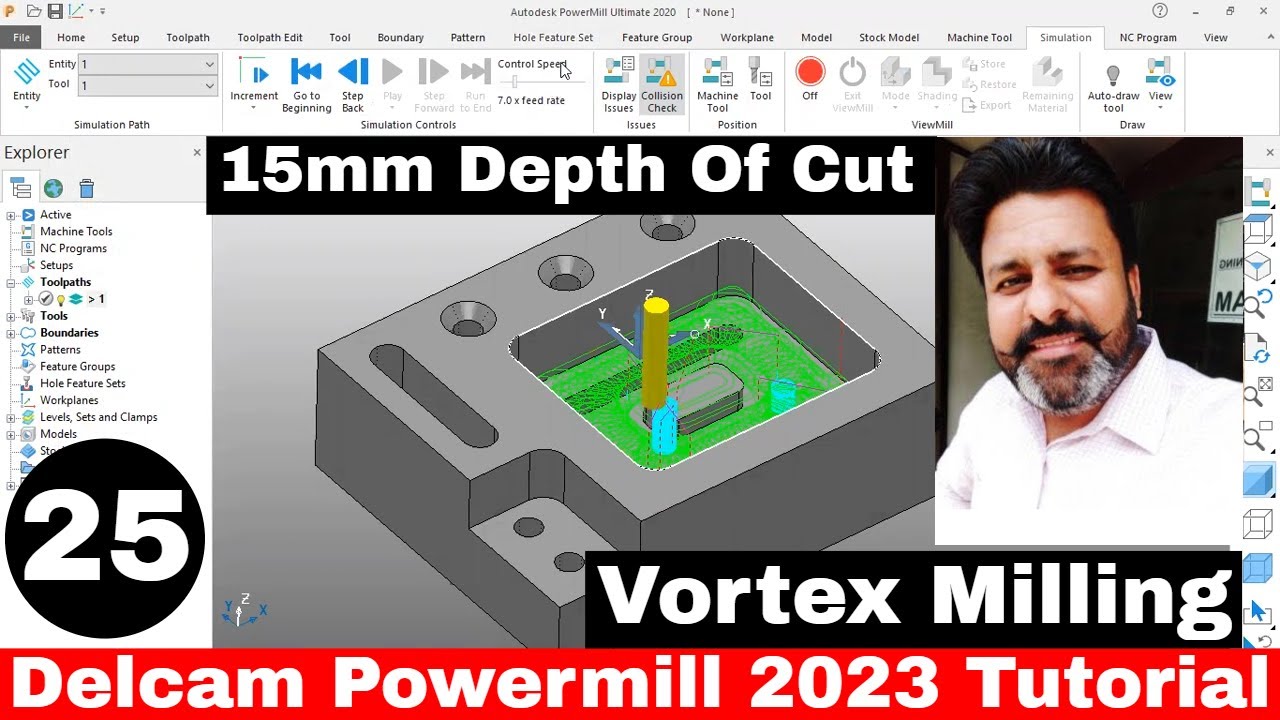The image size is (1280, 720).
Task: Select Patterns in Explorer tree
Action: [x=60, y=350]
